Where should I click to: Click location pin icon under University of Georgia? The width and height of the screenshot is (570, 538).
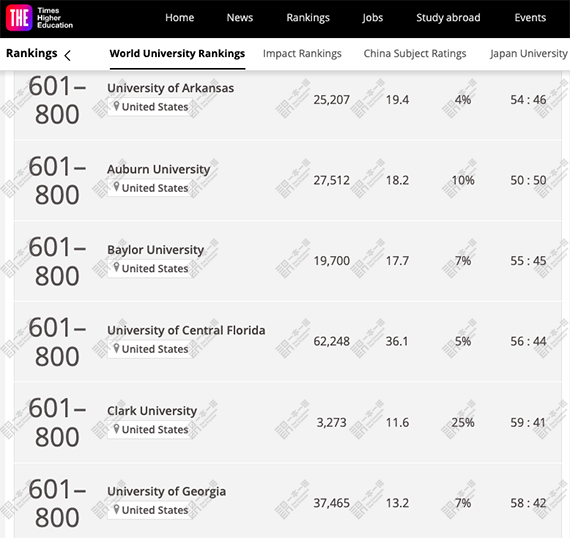tap(116, 509)
